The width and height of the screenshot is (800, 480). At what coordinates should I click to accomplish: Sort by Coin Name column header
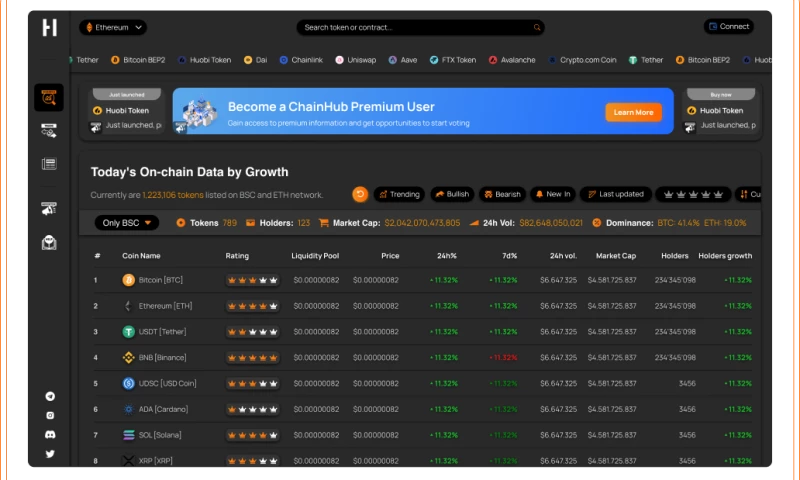[141, 256]
